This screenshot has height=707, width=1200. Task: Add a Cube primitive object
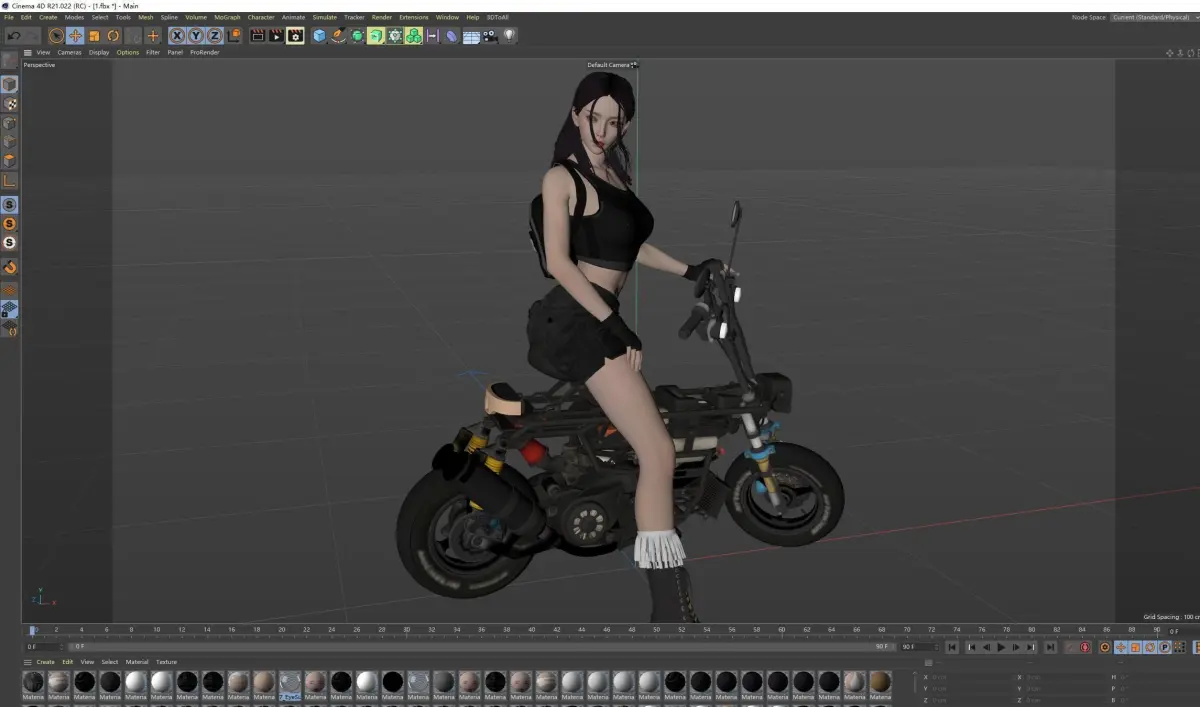coord(319,35)
